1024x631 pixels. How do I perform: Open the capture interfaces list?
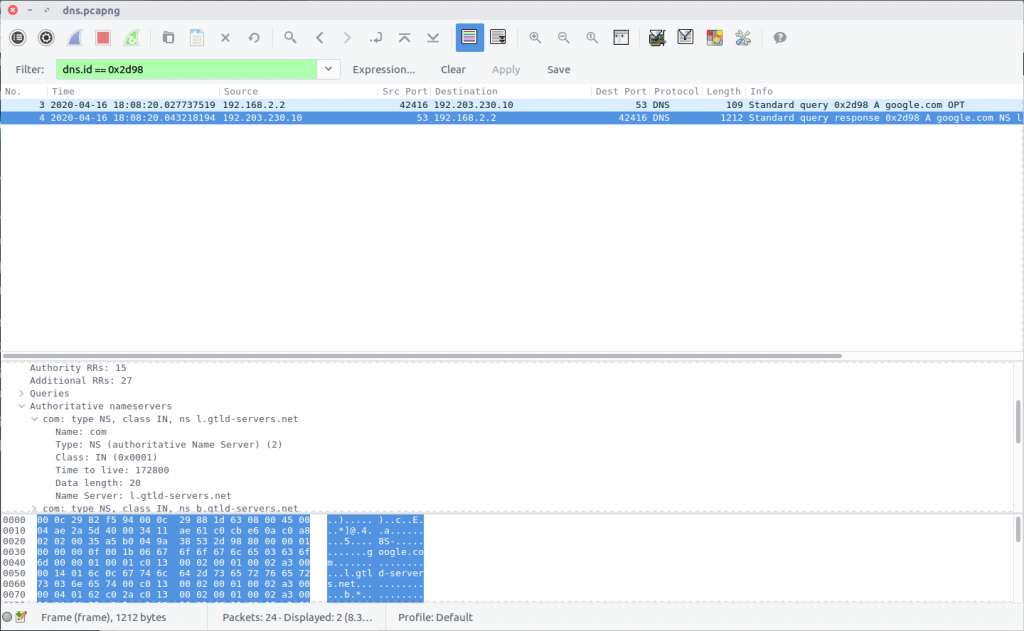pyautogui.click(x=18, y=38)
